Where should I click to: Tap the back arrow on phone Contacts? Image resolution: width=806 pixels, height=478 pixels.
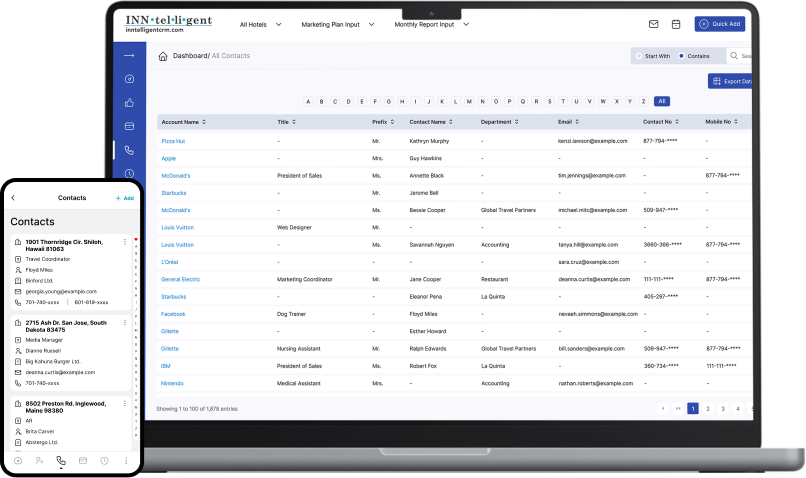13,198
